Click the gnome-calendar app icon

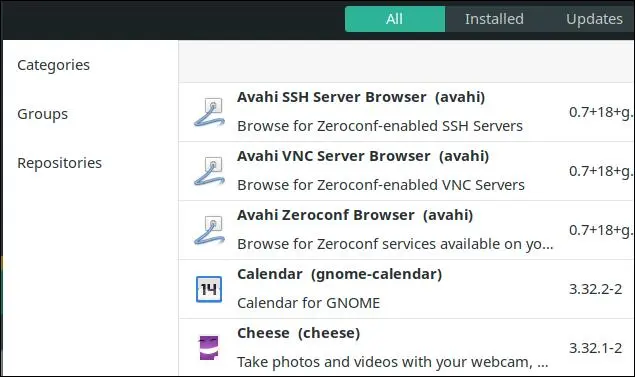[x=209, y=289]
